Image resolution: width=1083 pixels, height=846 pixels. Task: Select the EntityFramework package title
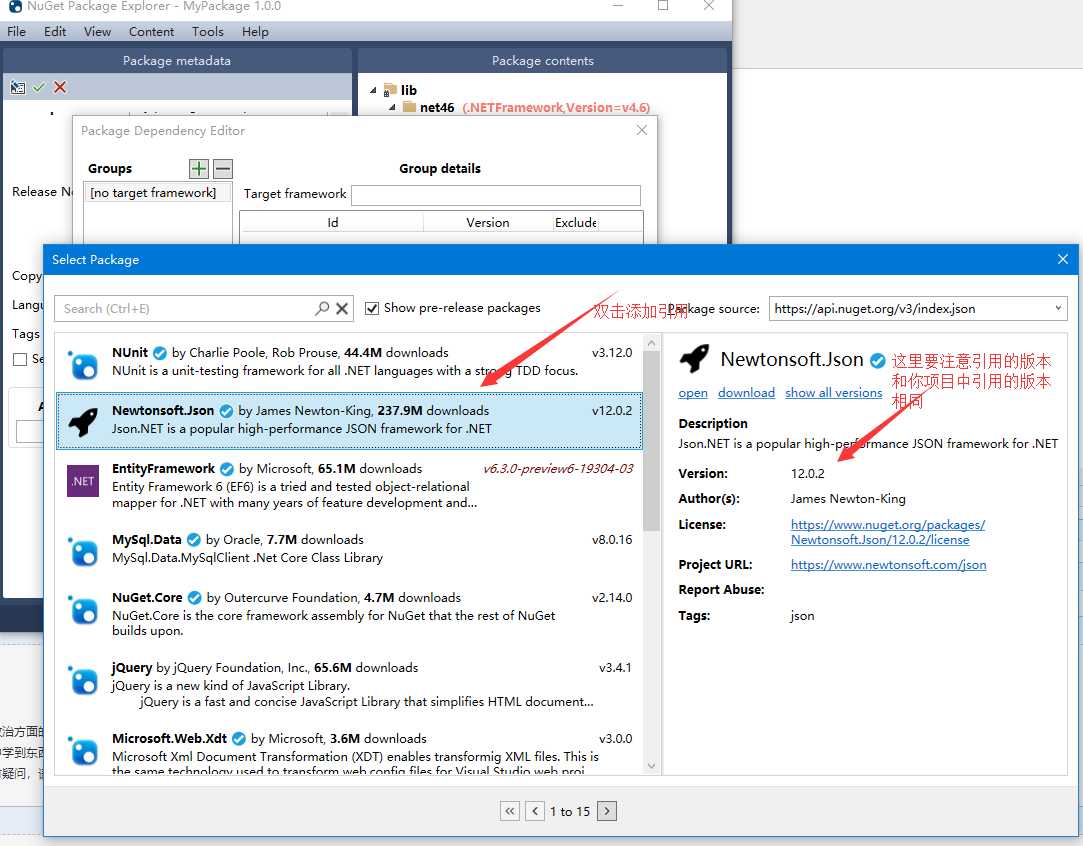tap(163, 468)
